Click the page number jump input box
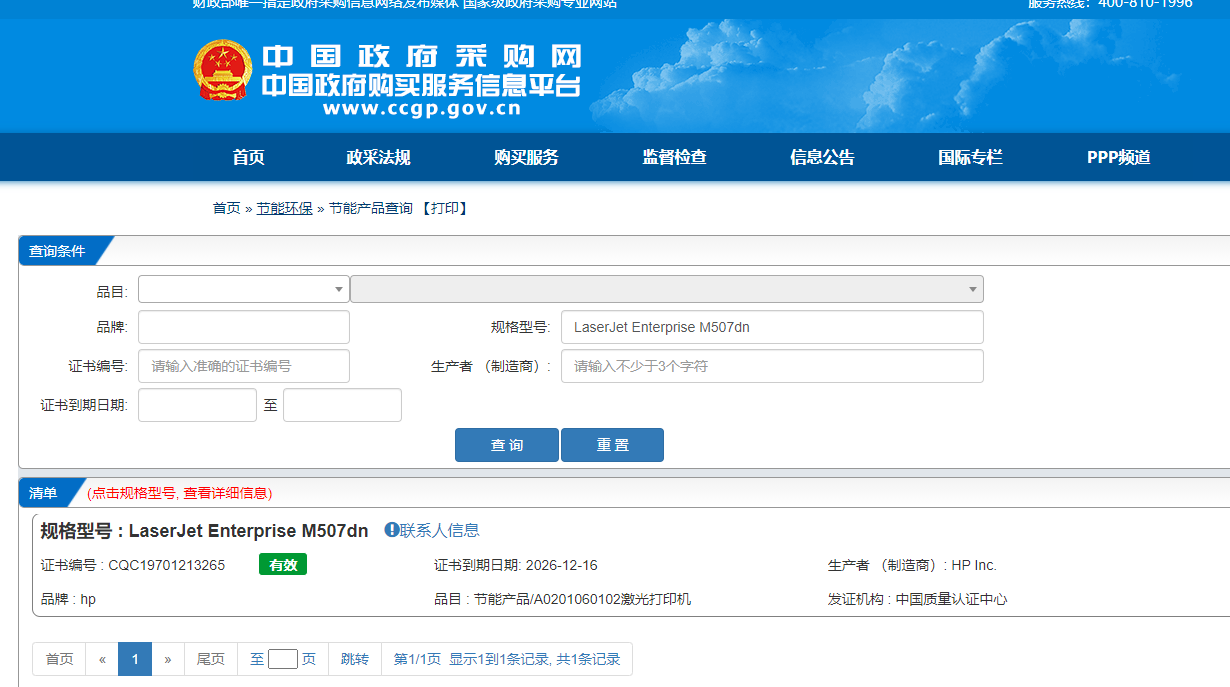Image resolution: width=1230 pixels, height=687 pixels. 283,659
